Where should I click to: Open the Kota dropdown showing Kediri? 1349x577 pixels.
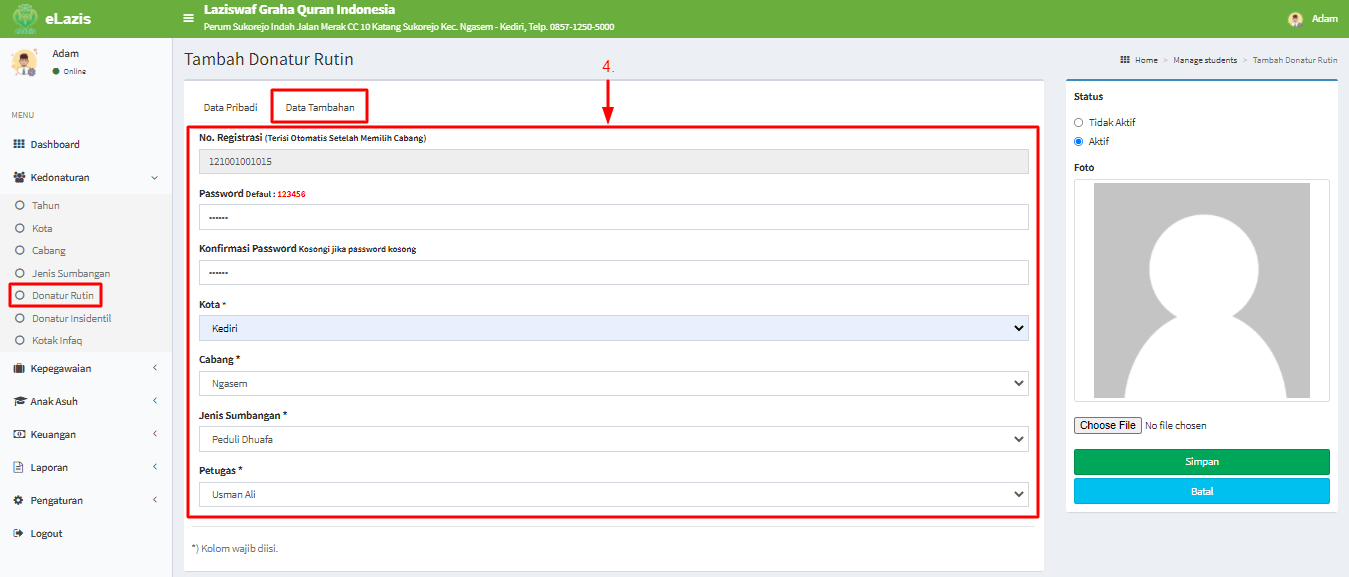point(614,328)
